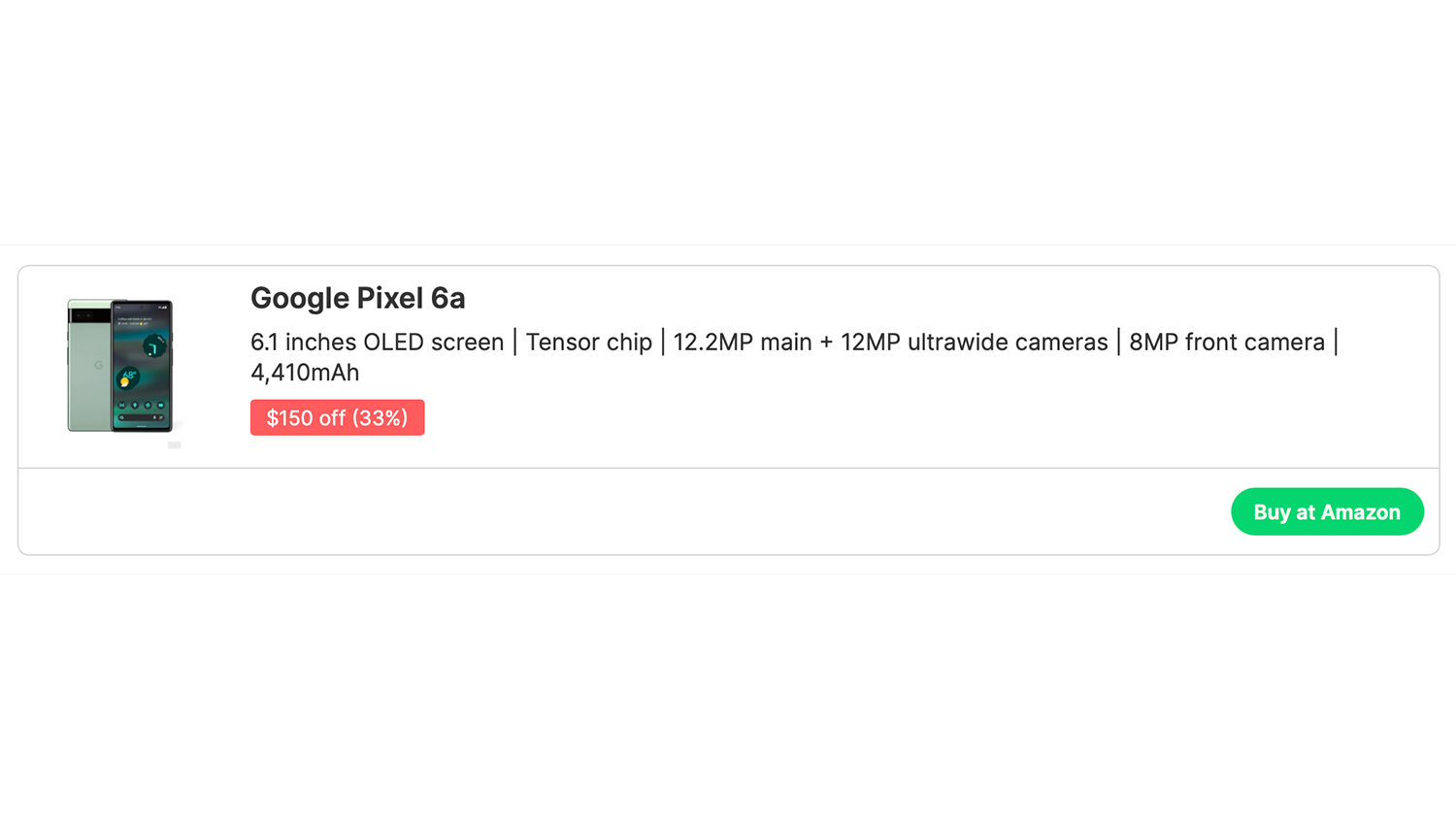Viewport: 1456px width, 819px height.
Task: Click the "12.2MP main + 12MP ultrawide cameras" text
Action: [890, 343]
